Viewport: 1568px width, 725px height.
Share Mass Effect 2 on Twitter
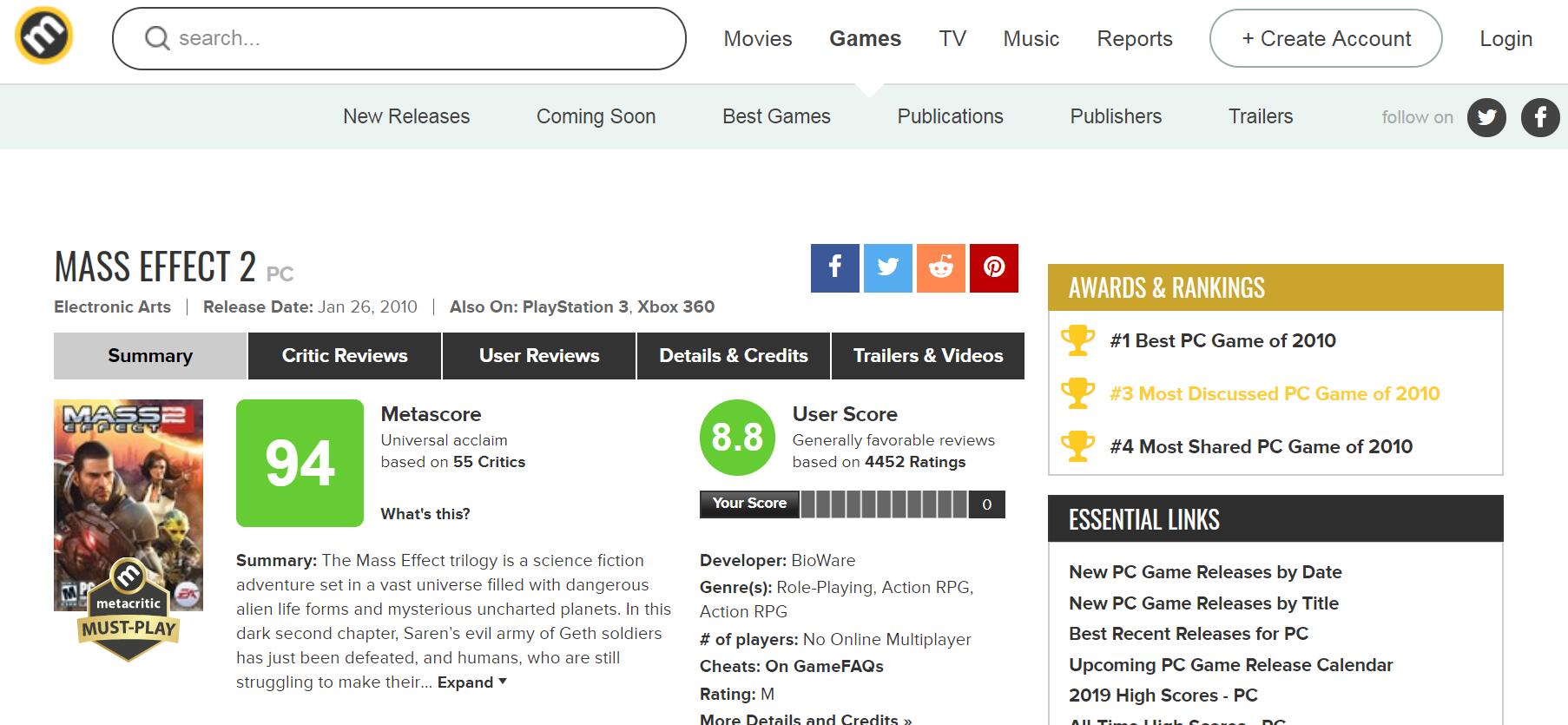click(888, 268)
